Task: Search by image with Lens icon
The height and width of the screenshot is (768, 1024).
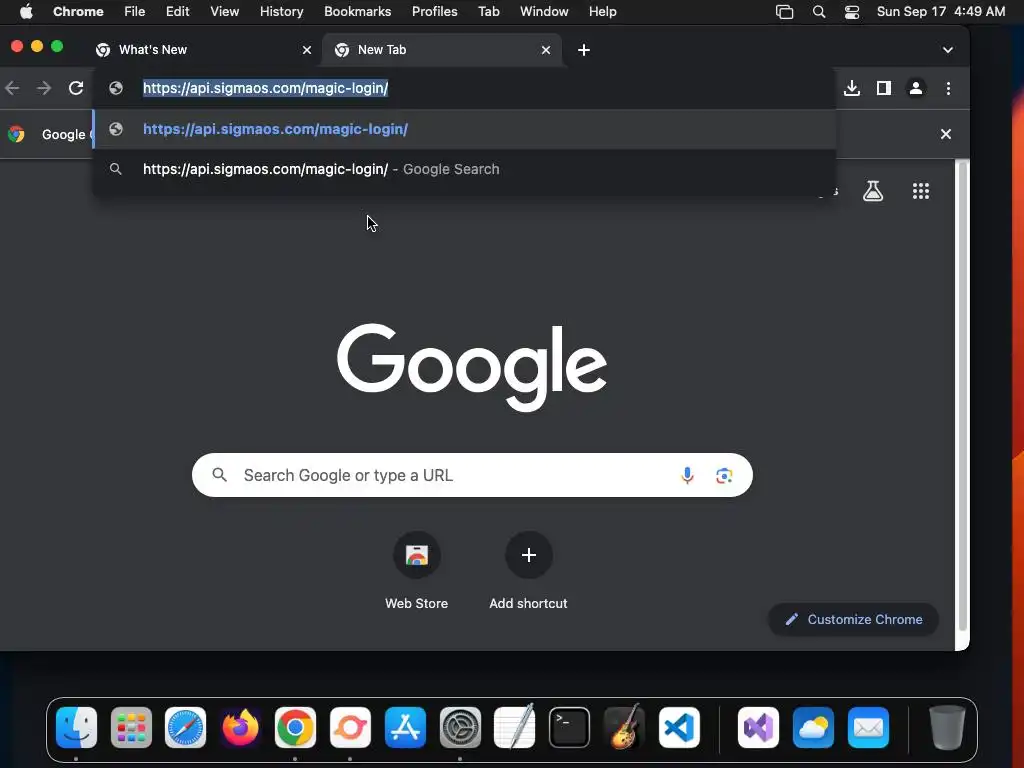Action: 724,475
